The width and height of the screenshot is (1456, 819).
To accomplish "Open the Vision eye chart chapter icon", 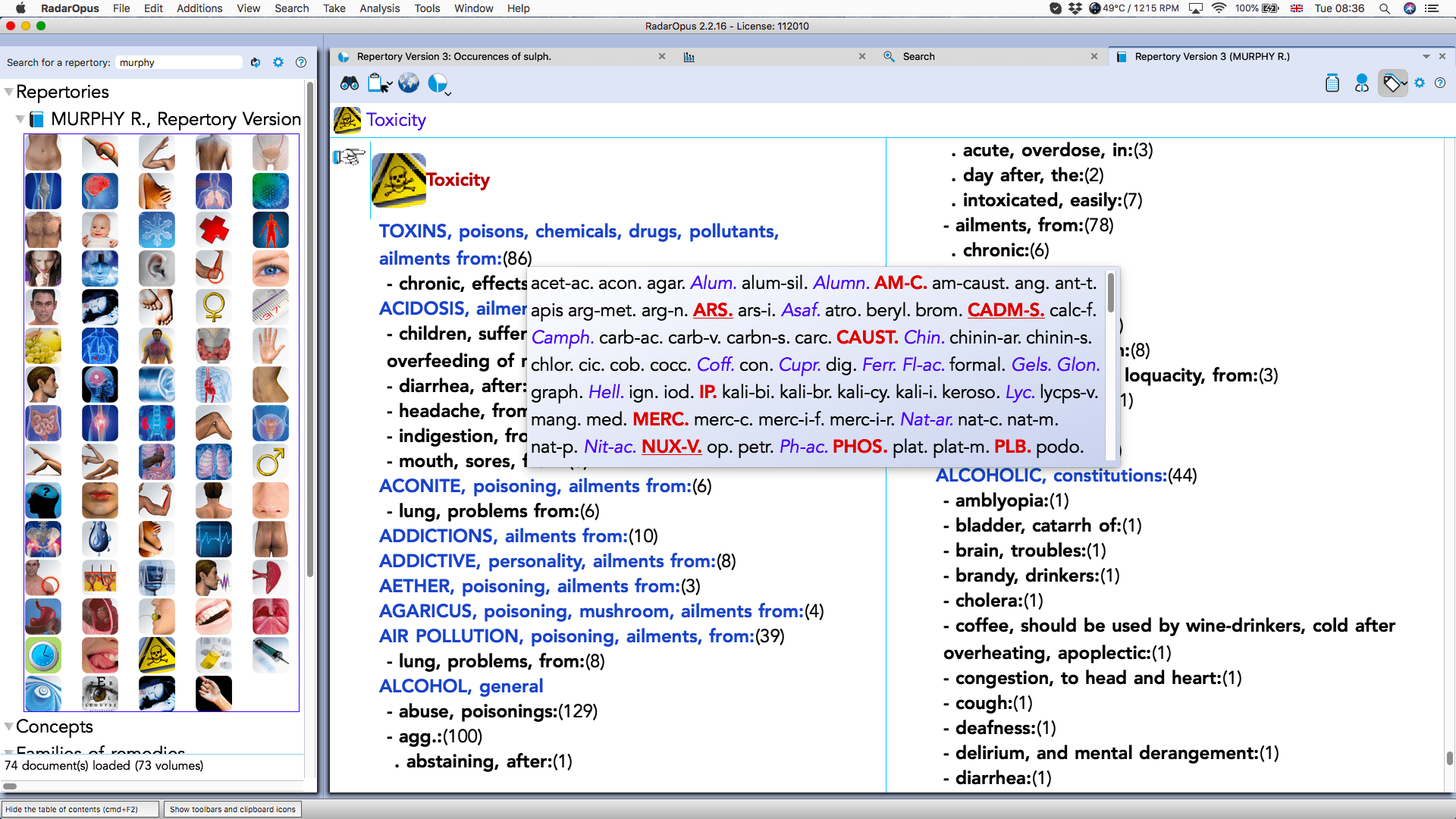I will coord(100,694).
